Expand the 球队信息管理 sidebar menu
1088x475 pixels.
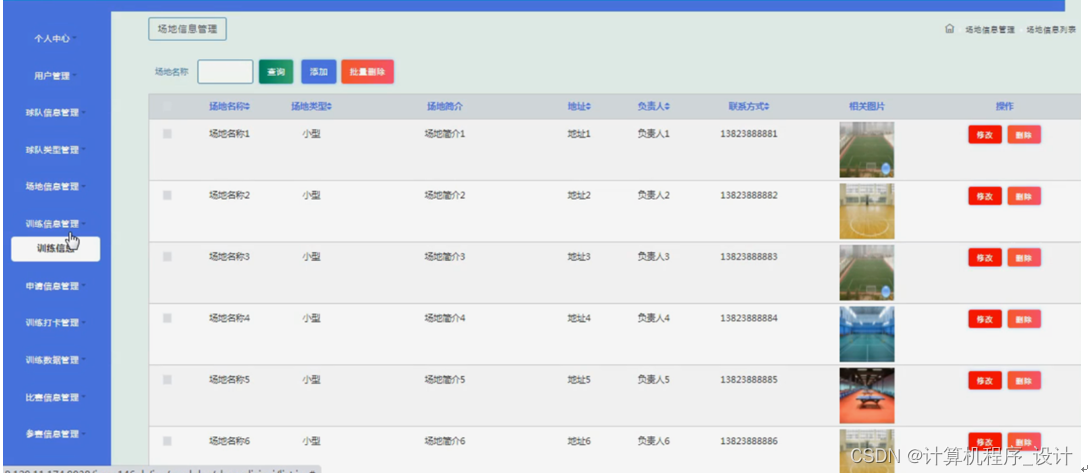coord(54,112)
